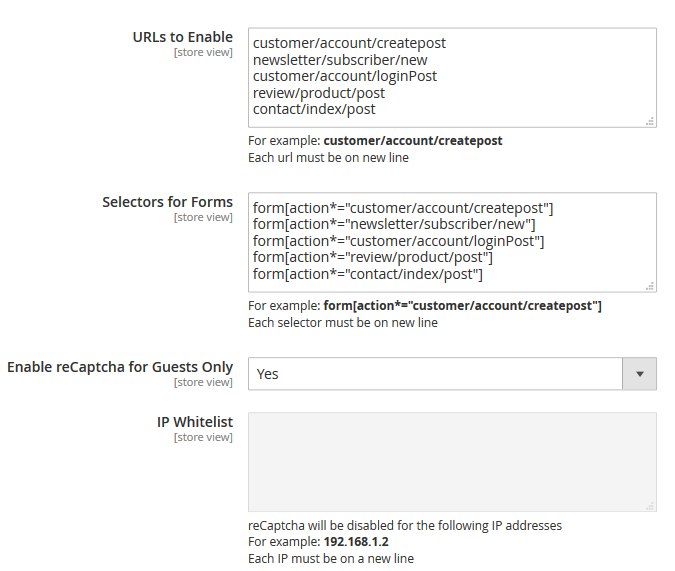This screenshot has width=675, height=571.
Task: Grab the URLs to Enable resize handle
Action: click(650, 121)
